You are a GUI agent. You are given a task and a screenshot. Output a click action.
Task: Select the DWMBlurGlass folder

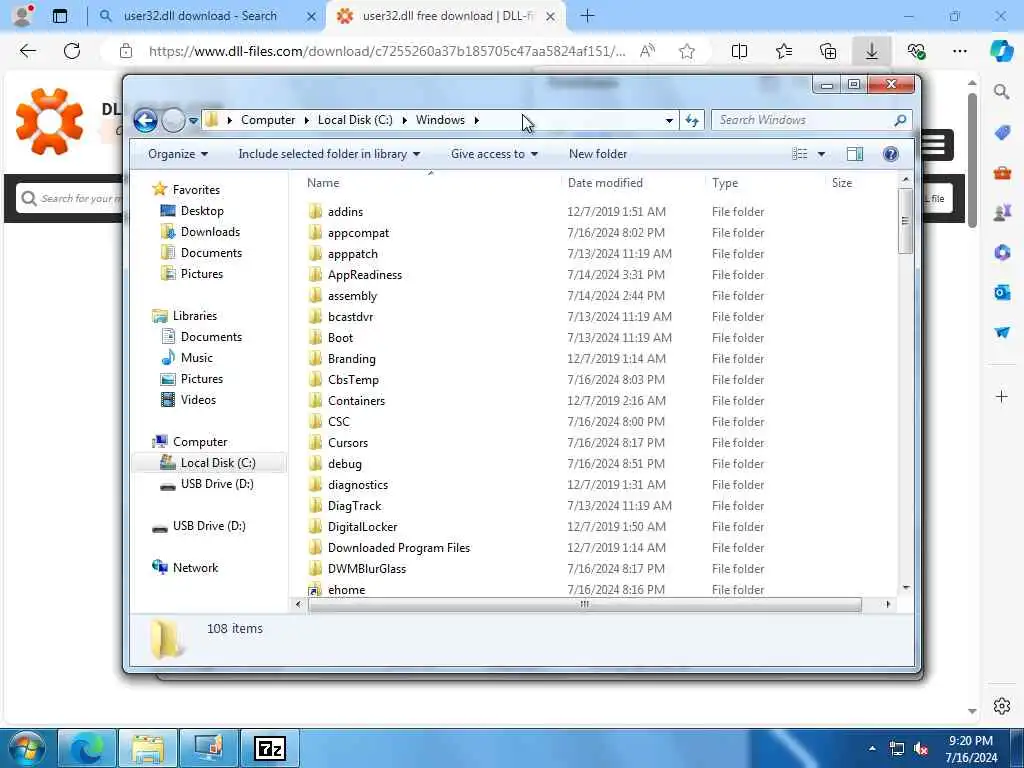click(366, 568)
